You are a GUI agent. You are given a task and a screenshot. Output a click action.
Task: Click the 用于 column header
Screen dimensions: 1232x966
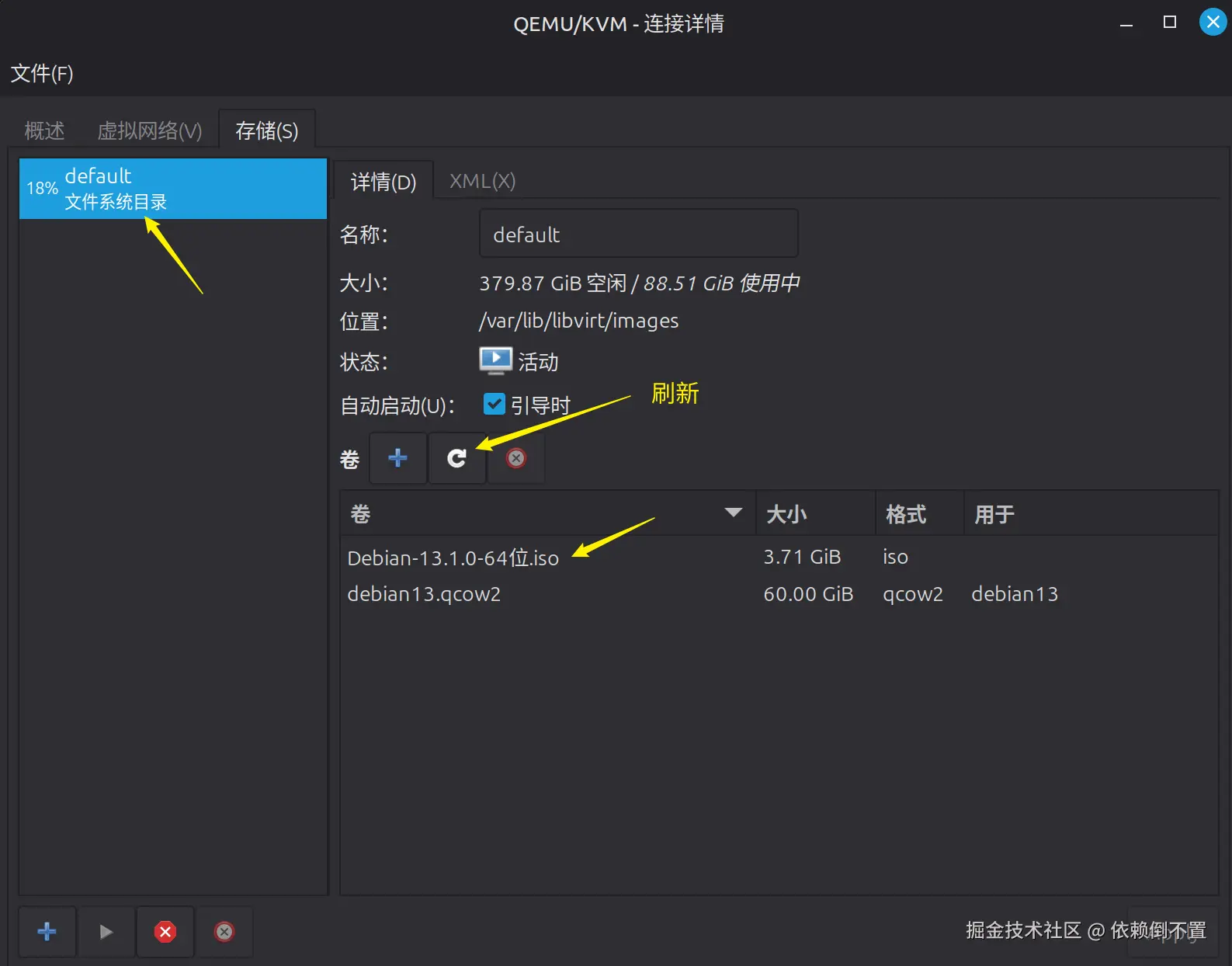click(1091, 513)
